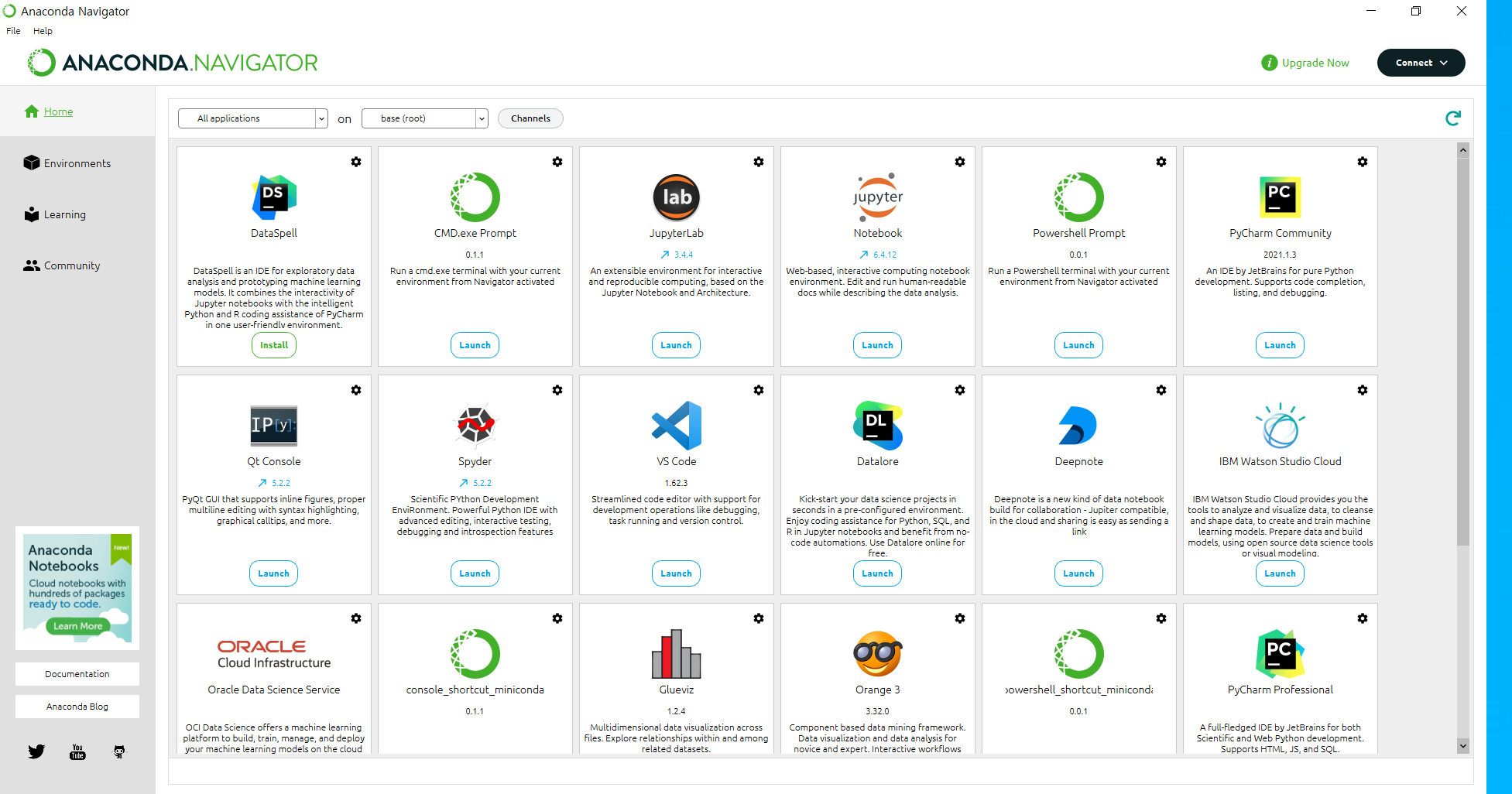The image size is (1512, 794).
Task: Click the scrollbar up arrow
Action: pos(1462,150)
